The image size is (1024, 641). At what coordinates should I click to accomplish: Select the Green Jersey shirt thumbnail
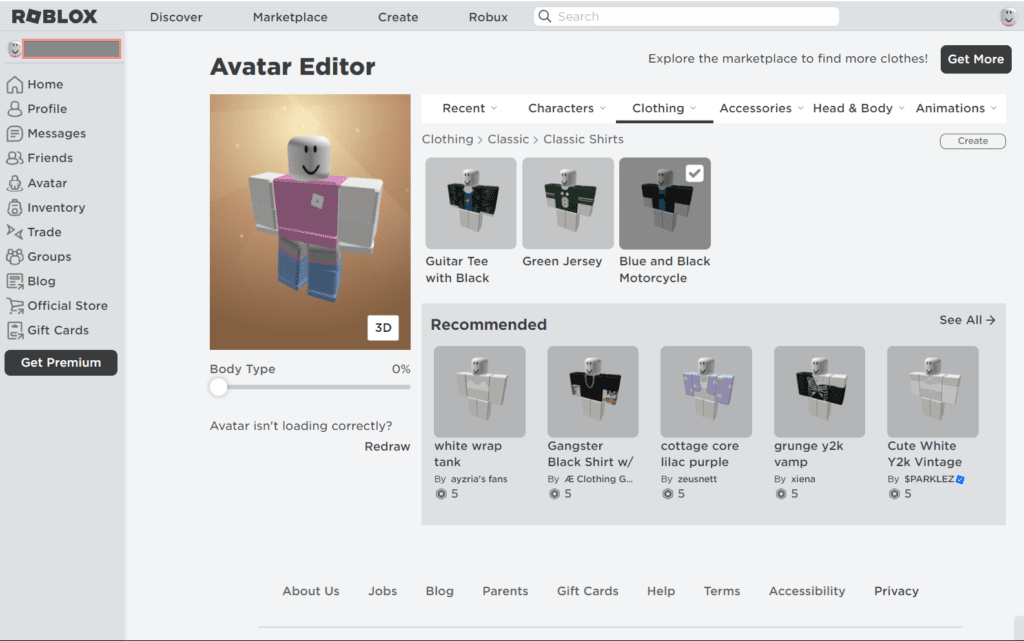click(568, 203)
